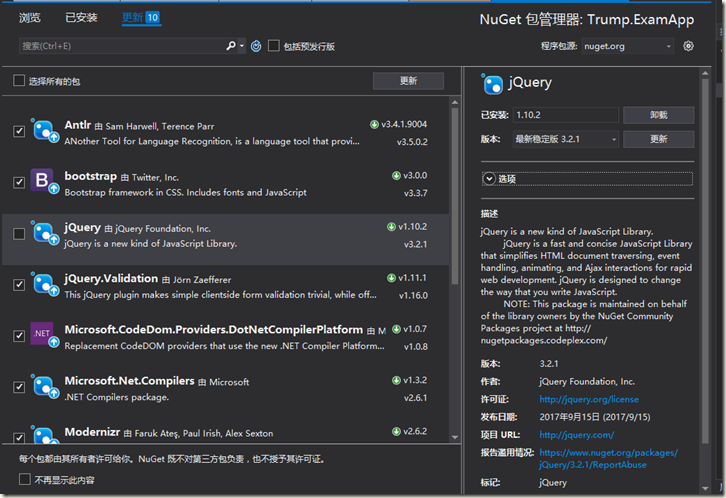Uncheck the Antlr package checkbox
The image size is (726, 498).
point(19,131)
